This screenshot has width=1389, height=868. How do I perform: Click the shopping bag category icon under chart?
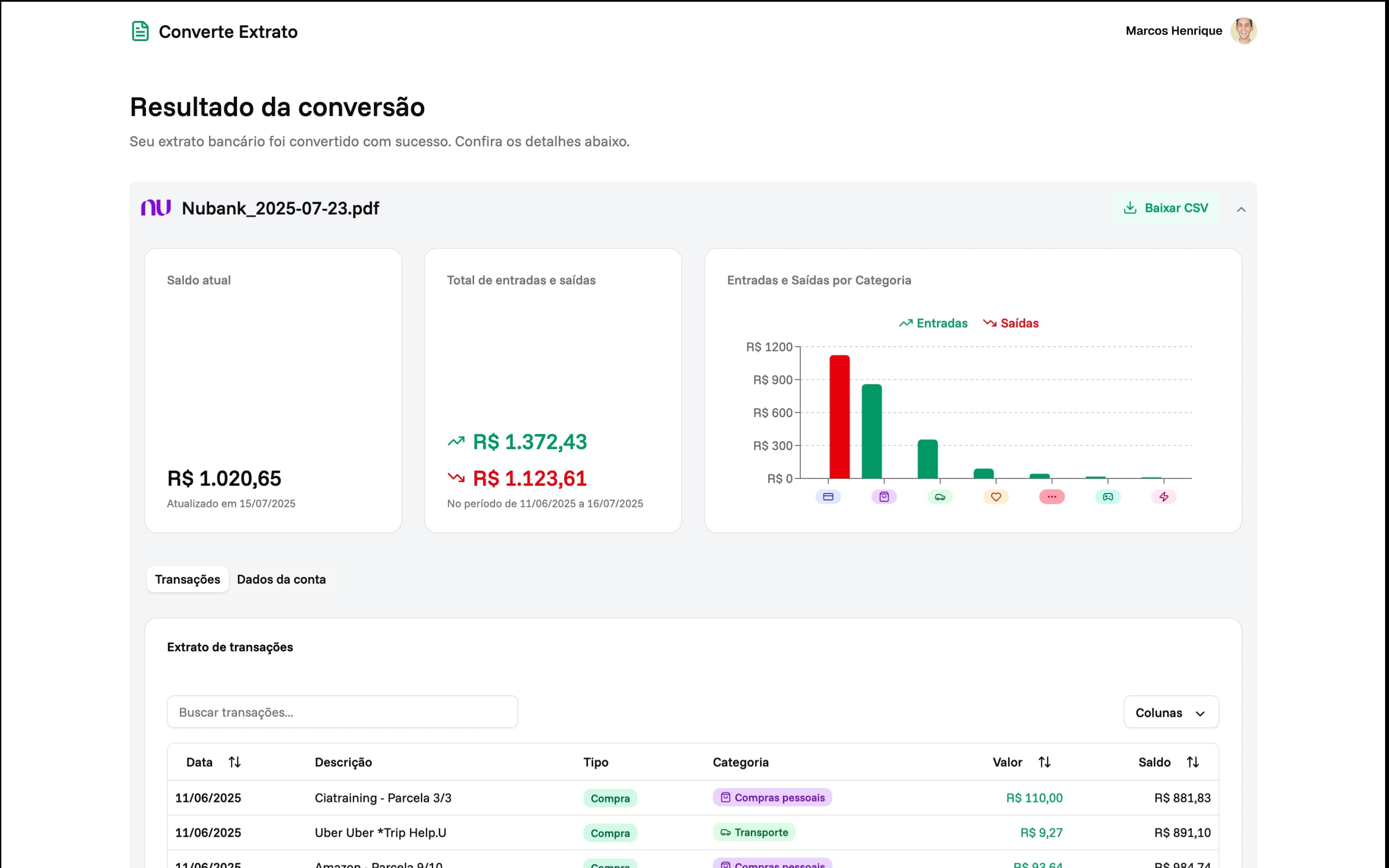[x=884, y=496]
